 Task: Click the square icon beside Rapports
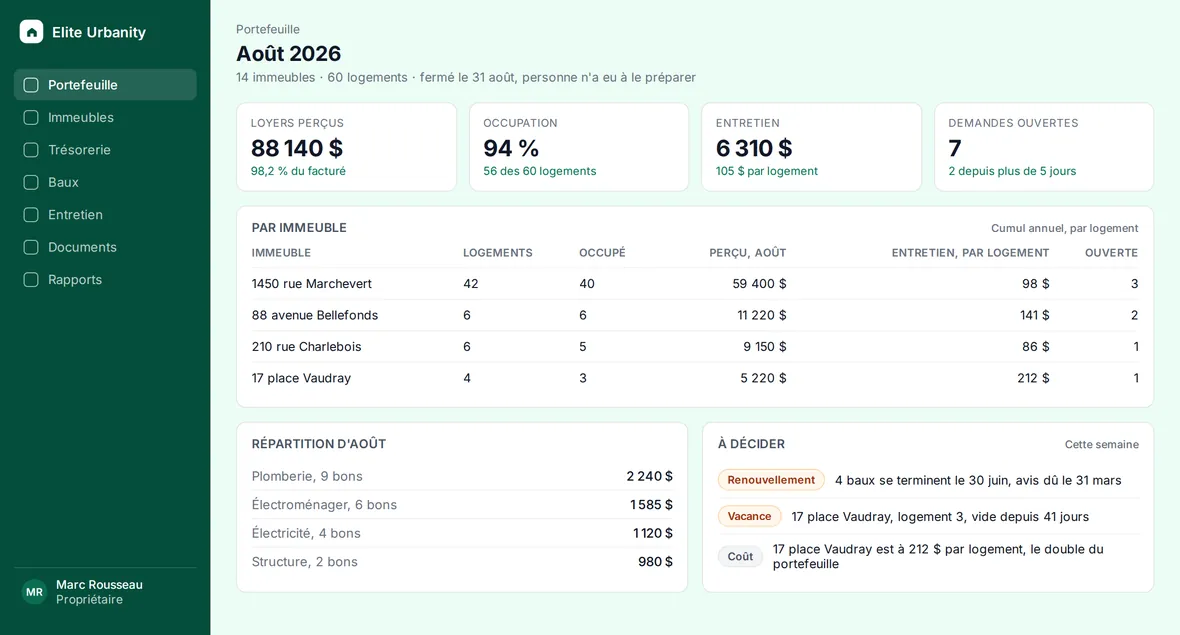click(31, 279)
